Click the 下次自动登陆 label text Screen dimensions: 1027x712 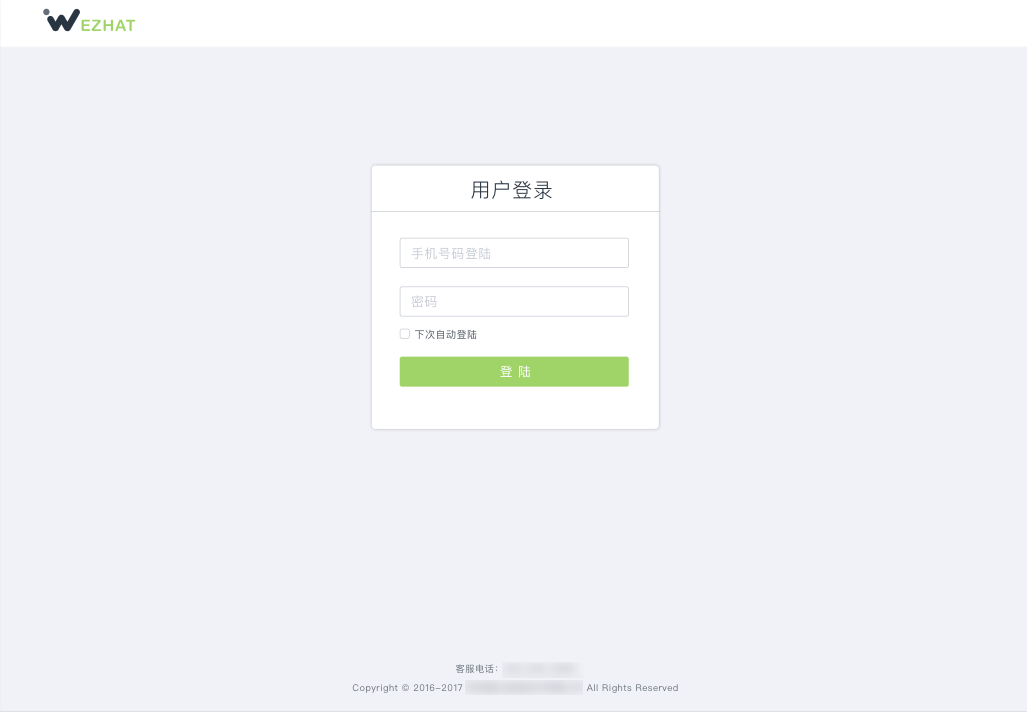(446, 335)
